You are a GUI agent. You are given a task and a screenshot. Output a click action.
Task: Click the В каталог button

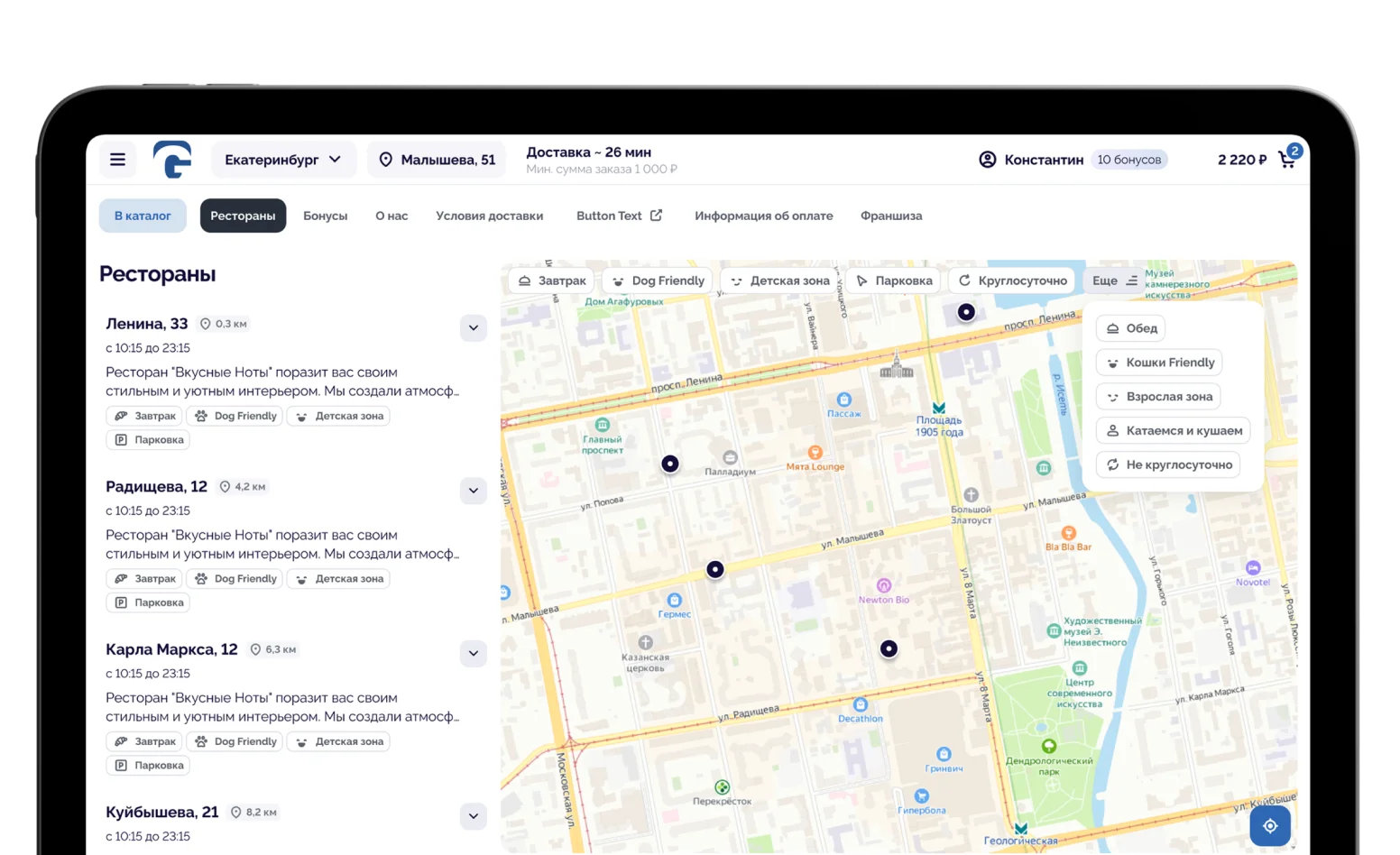click(x=143, y=216)
